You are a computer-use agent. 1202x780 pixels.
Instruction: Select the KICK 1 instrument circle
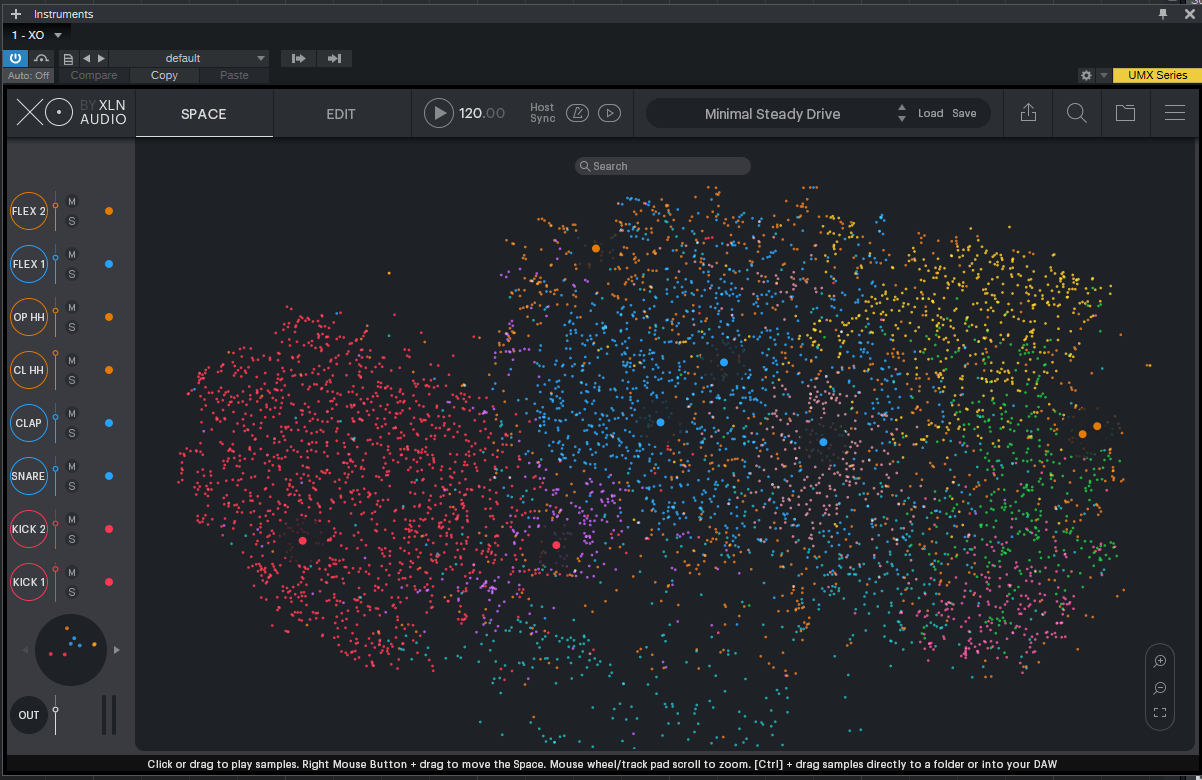coord(29,582)
